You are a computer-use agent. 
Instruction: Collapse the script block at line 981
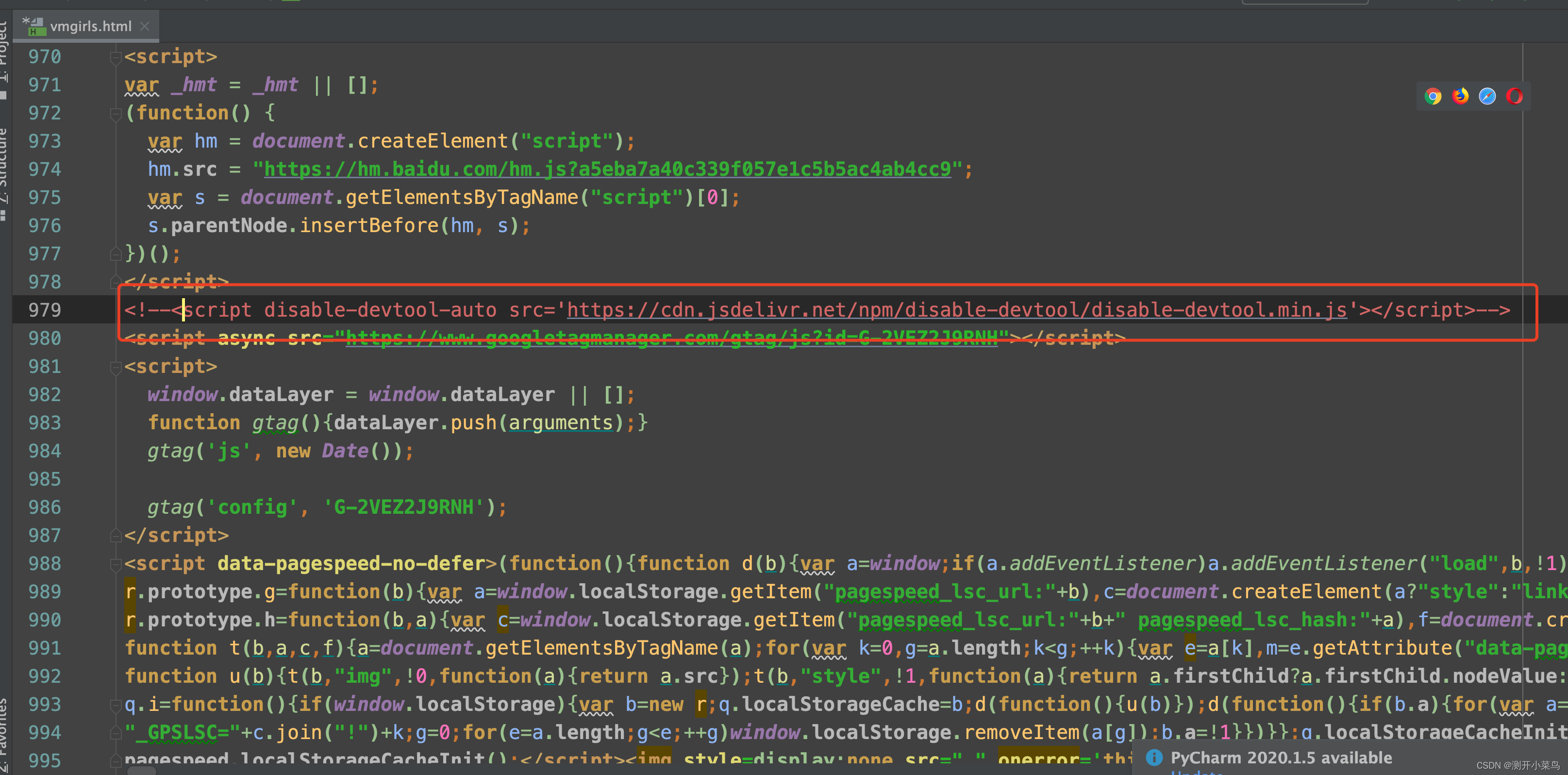tap(115, 367)
